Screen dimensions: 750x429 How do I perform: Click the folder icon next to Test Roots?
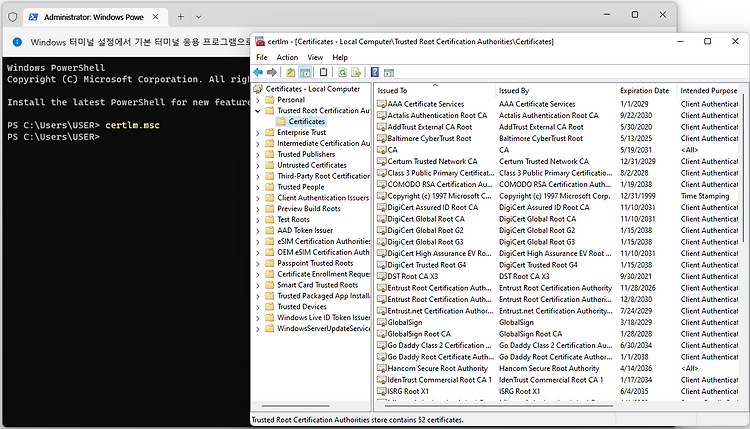[x=269, y=219]
